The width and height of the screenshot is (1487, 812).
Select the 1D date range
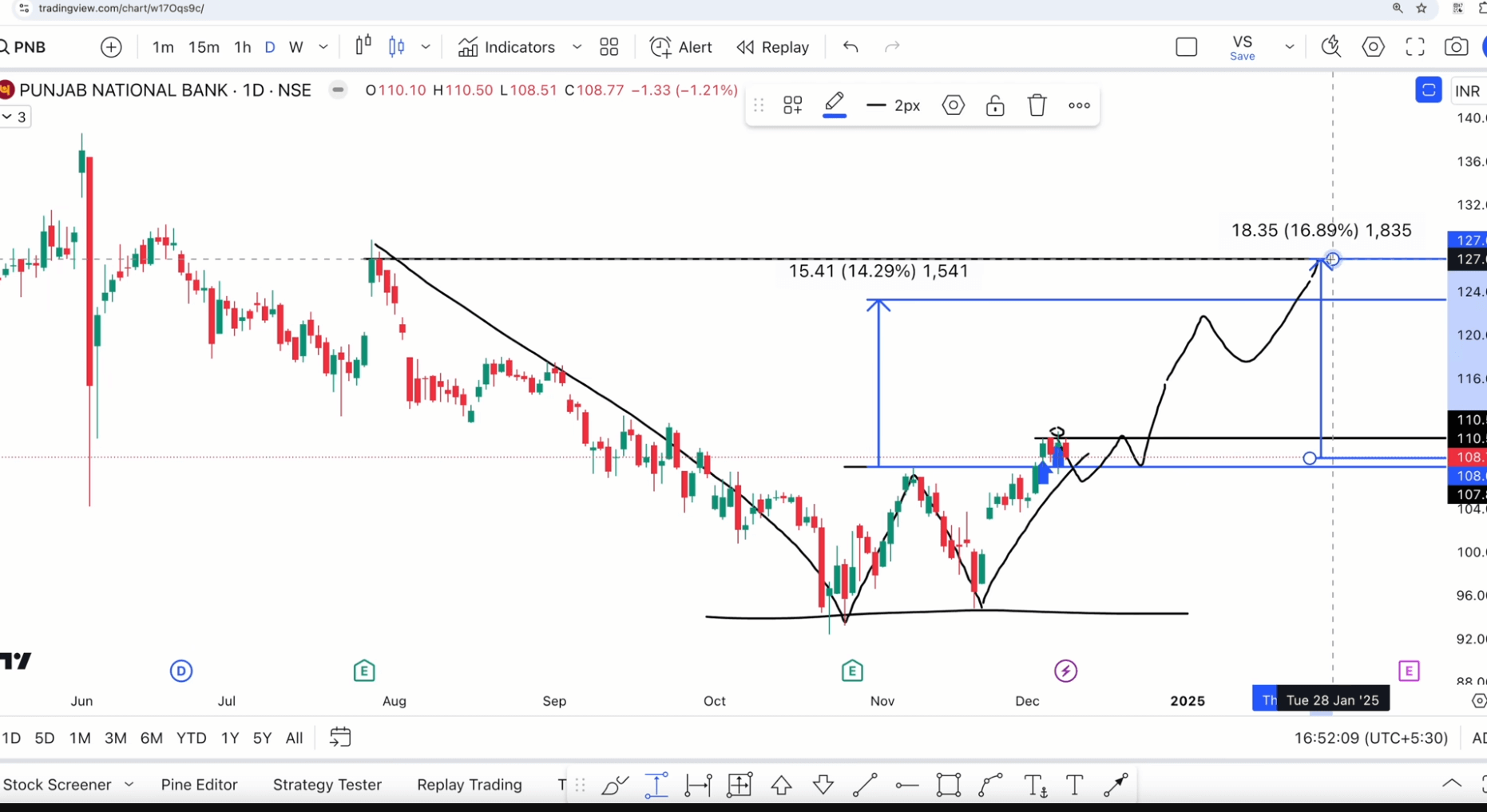[11, 738]
